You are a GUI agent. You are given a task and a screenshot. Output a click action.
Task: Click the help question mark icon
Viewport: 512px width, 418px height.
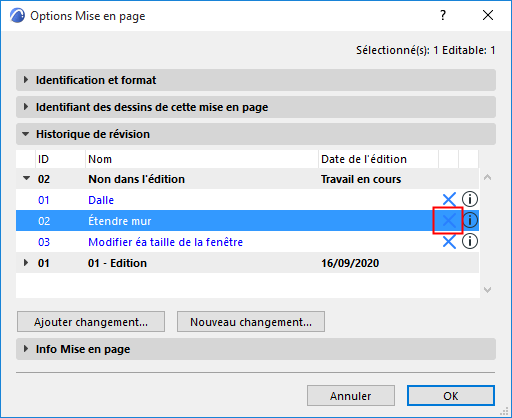click(x=443, y=15)
